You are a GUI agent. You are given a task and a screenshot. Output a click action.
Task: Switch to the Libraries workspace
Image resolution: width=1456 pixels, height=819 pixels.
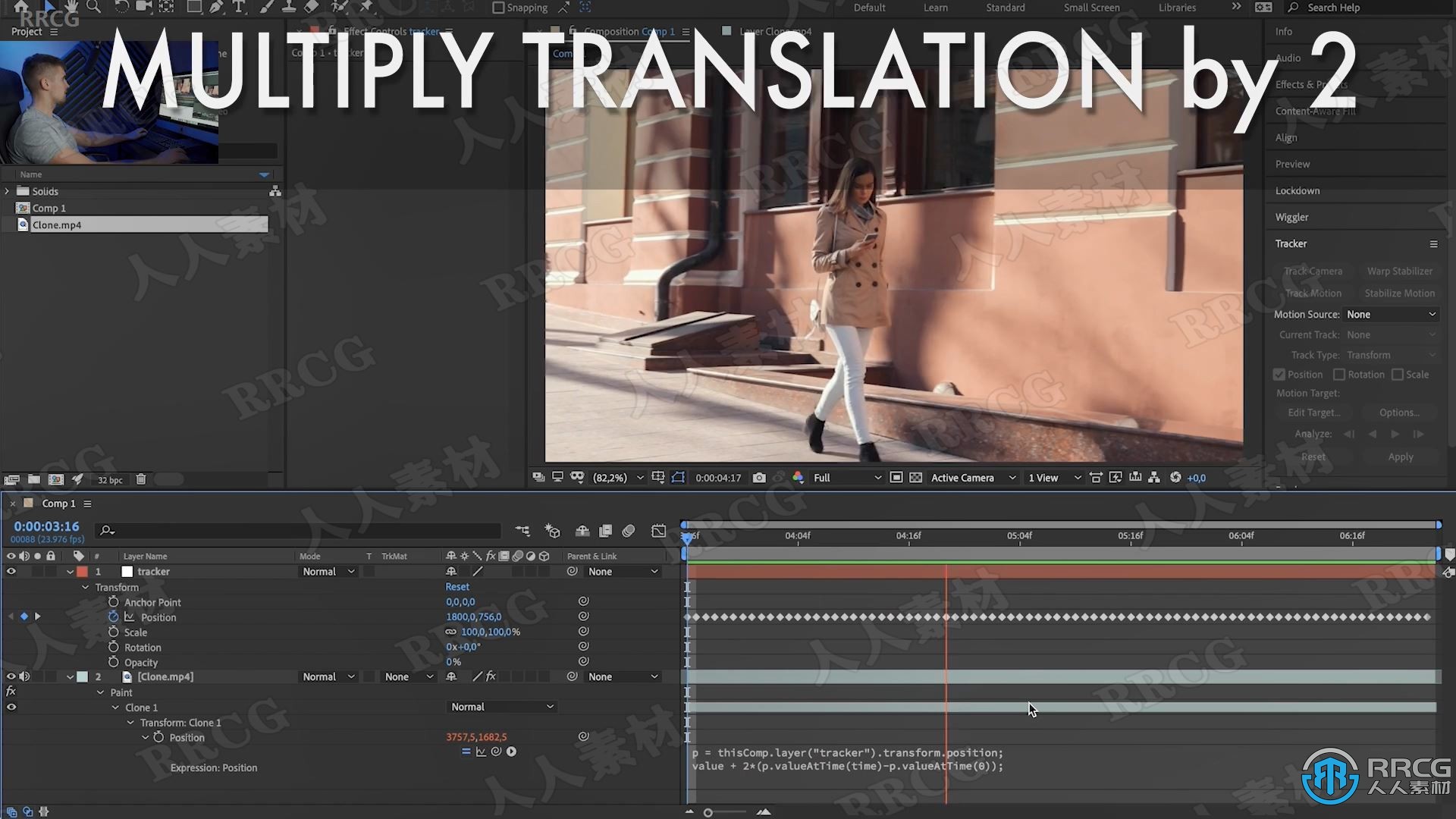1177,8
